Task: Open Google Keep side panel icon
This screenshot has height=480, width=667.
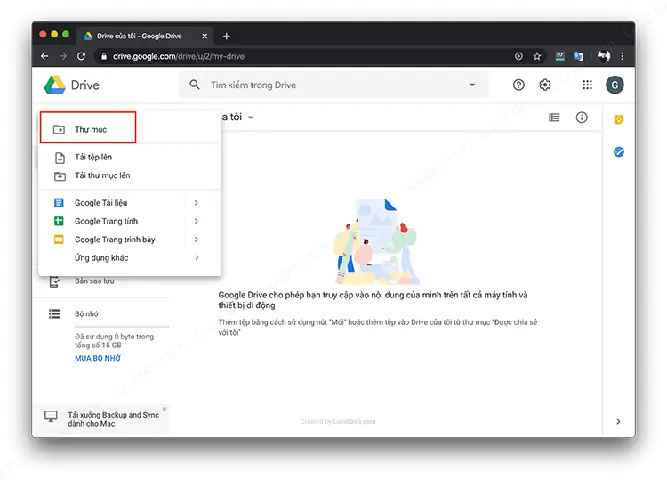Action: (619, 120)
